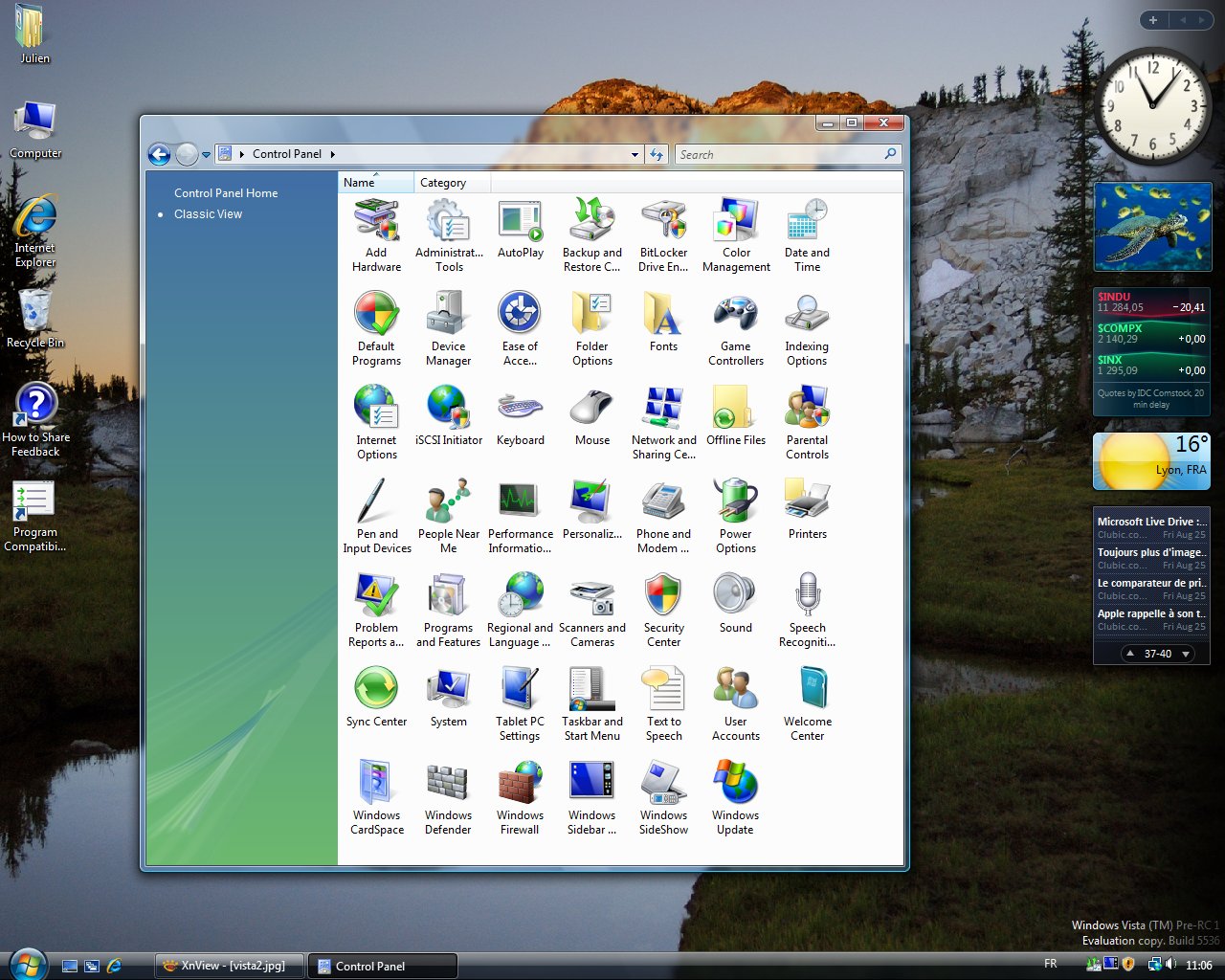Expand the Control Panel breadcrumb arrow
1225x980 pixels.
click(x=333, y=154)
